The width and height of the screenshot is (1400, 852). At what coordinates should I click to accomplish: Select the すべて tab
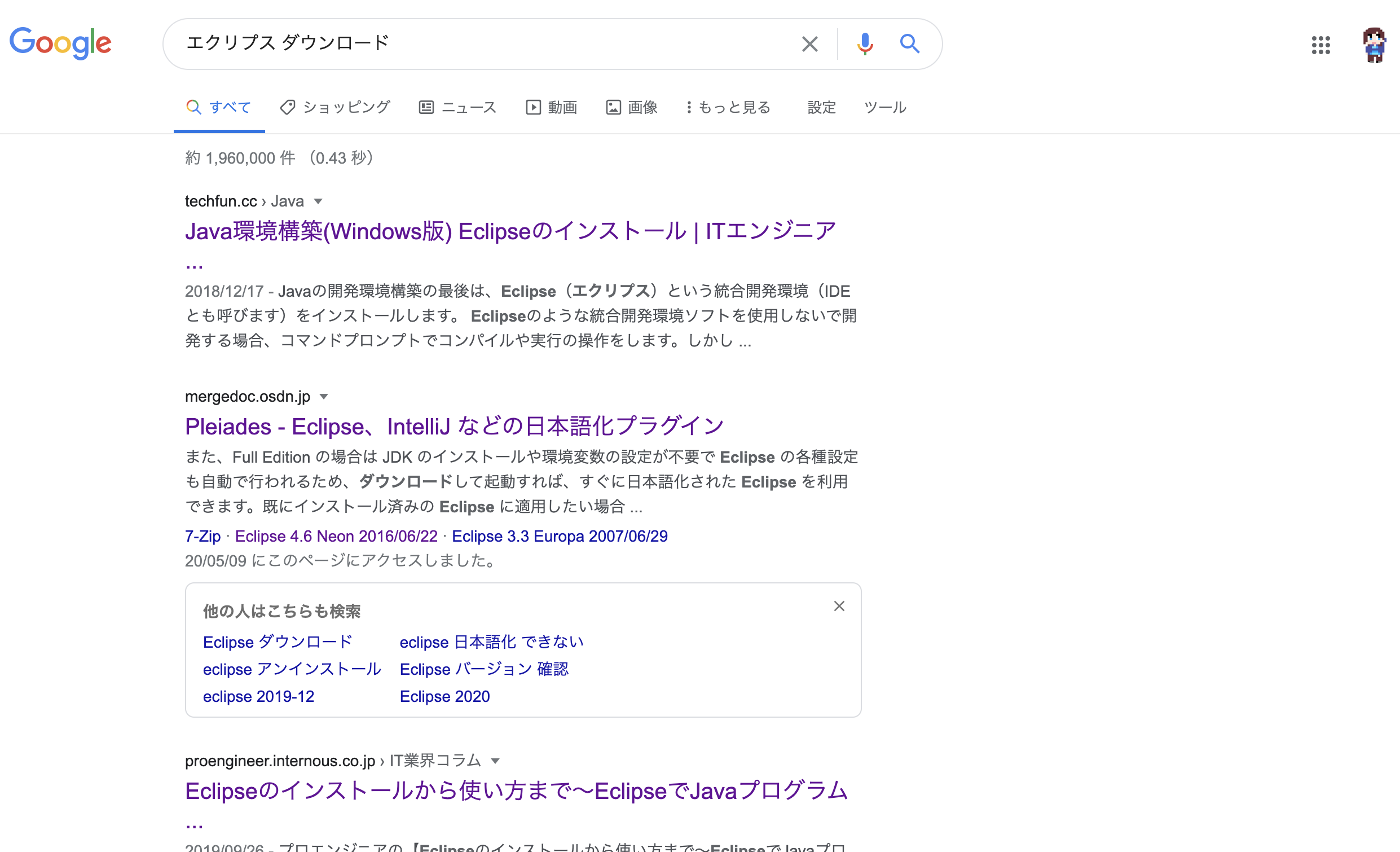click(219, 107)
